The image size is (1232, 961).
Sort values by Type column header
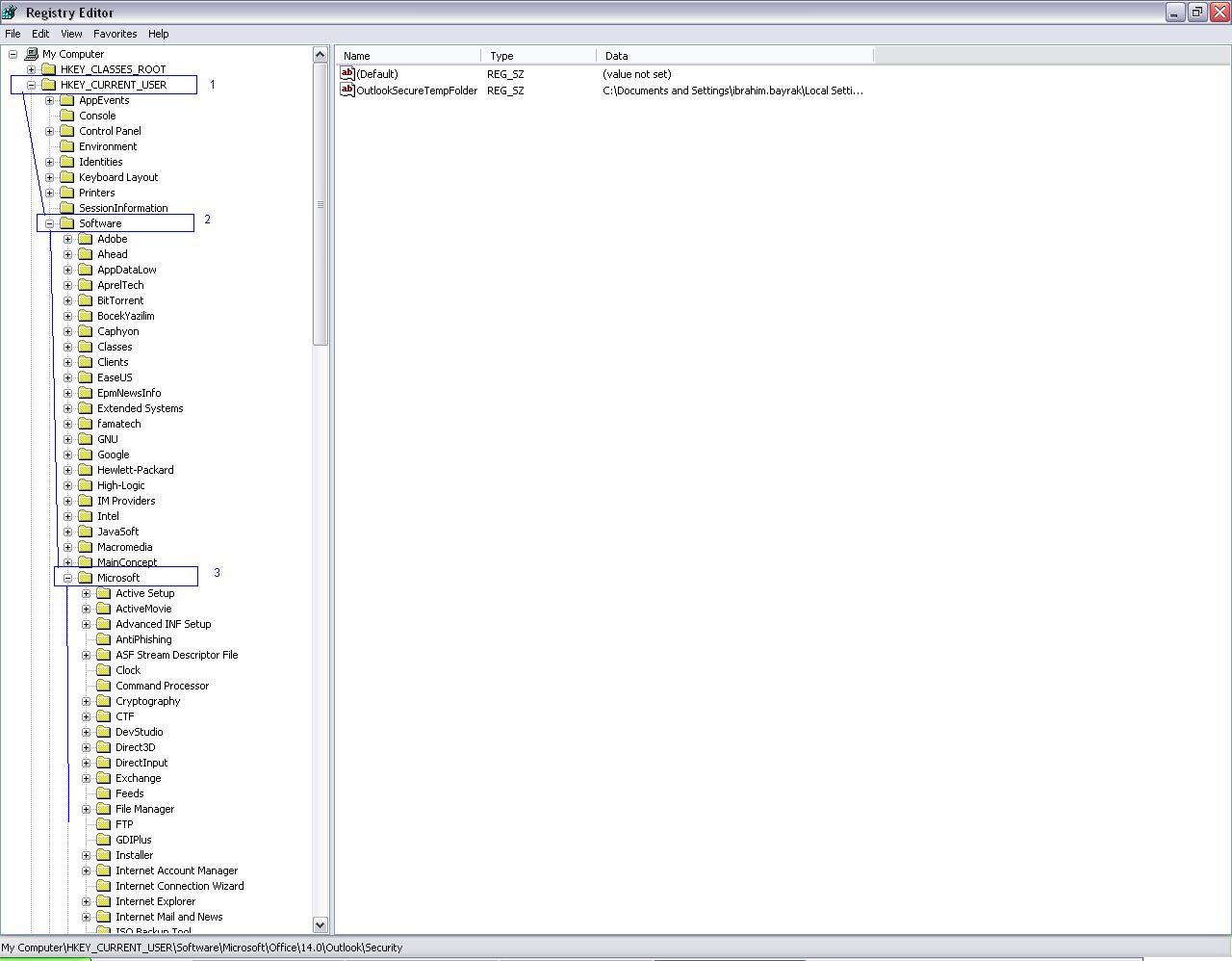(539, 56)
